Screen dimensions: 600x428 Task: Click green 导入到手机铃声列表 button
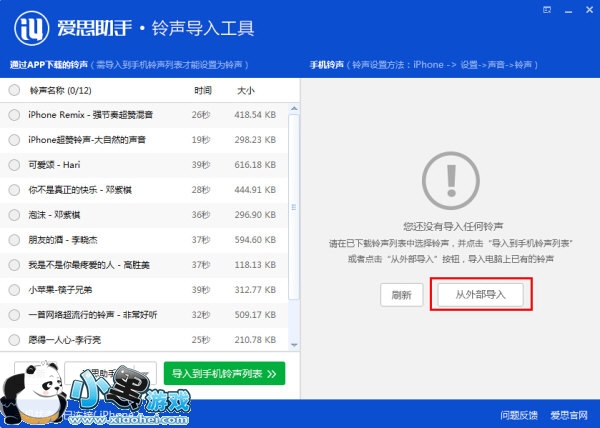(x=224, y=373)
